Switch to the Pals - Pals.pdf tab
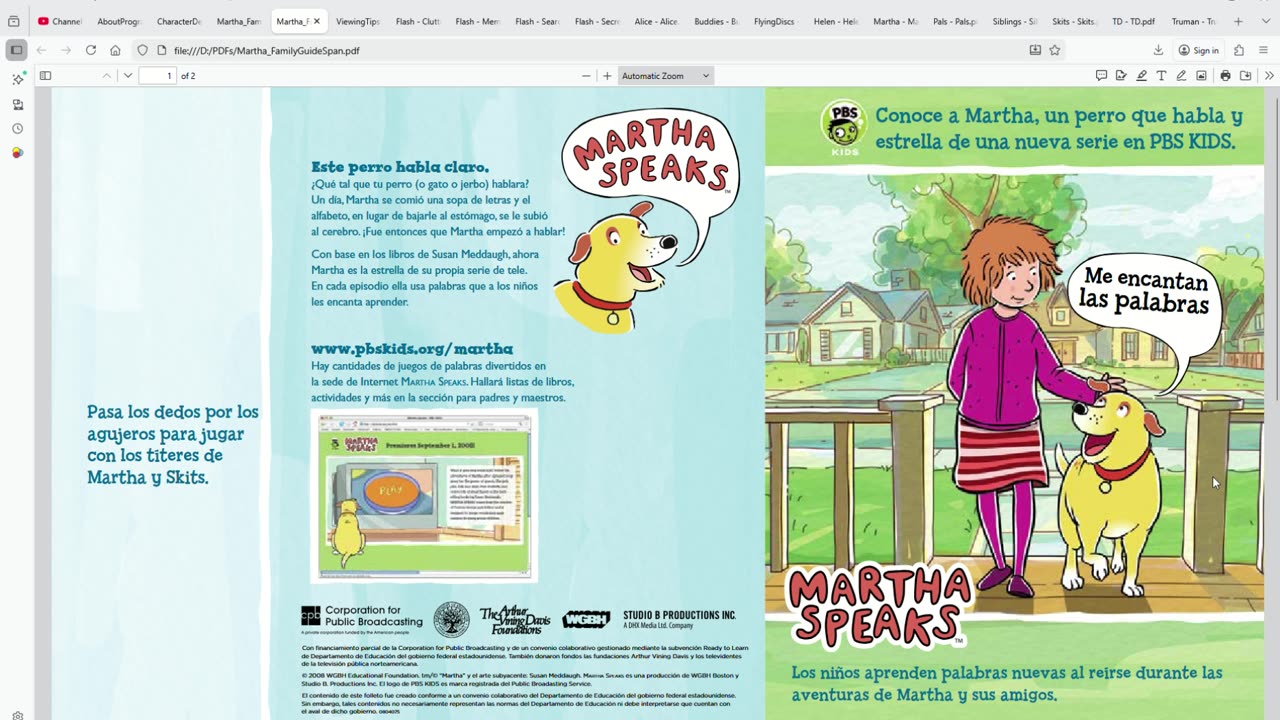This screenshot has height=720, width=1280. point(954,21)
